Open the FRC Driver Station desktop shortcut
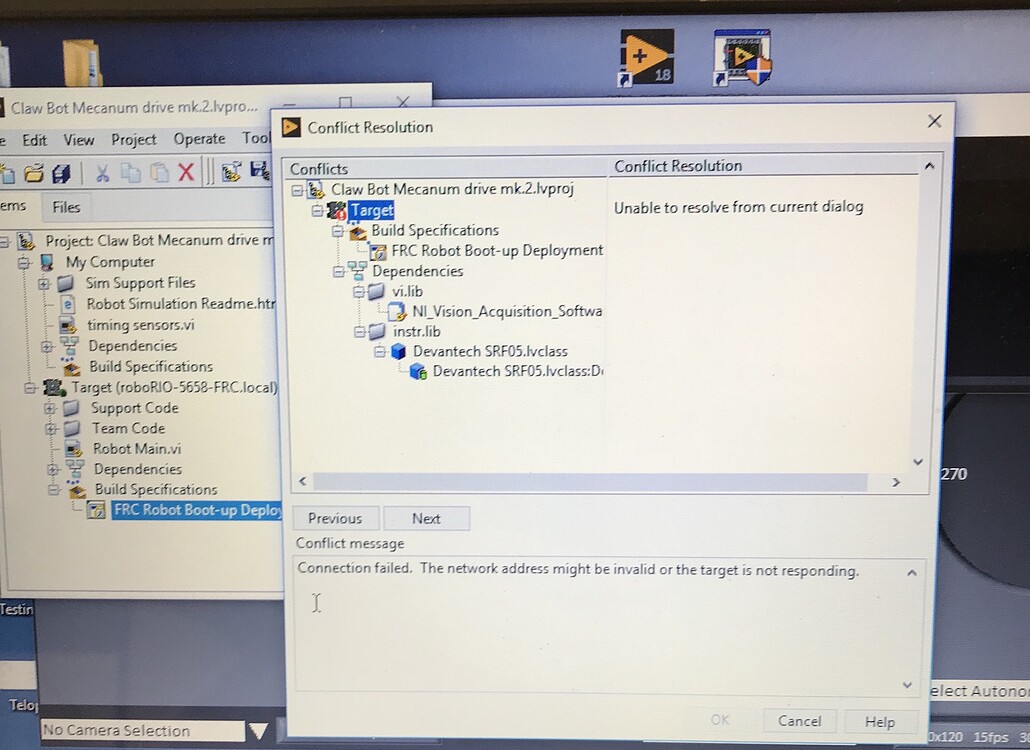Viewport: 1030px width, 750px height. click(742, 57)
